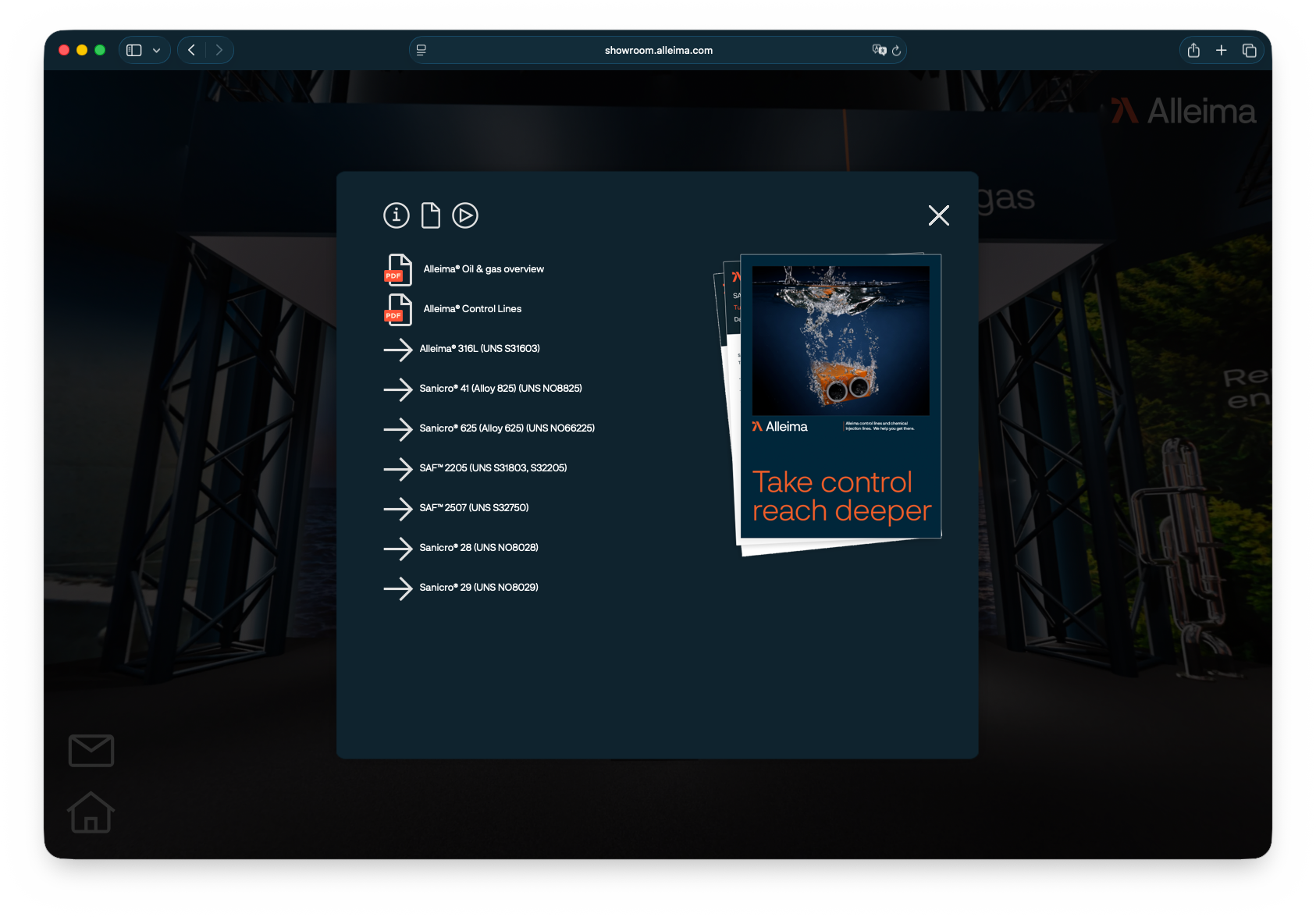Open Sanicro 29 (UNS NO8029) link
The width and height of the screenshot is (1316, 917).
[x=478, y=588]
